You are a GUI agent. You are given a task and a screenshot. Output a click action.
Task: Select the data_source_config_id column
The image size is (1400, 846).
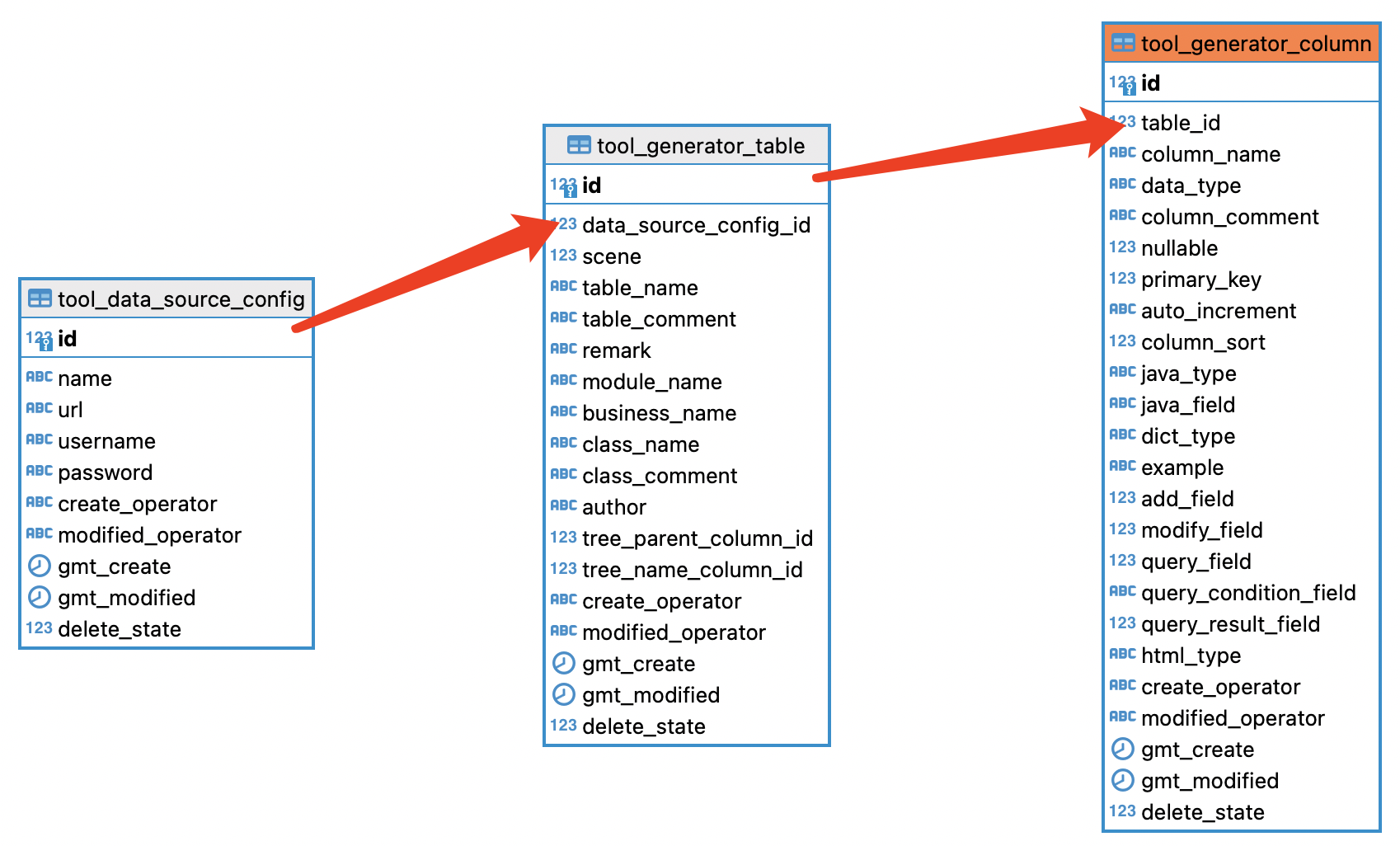point(697,225)
